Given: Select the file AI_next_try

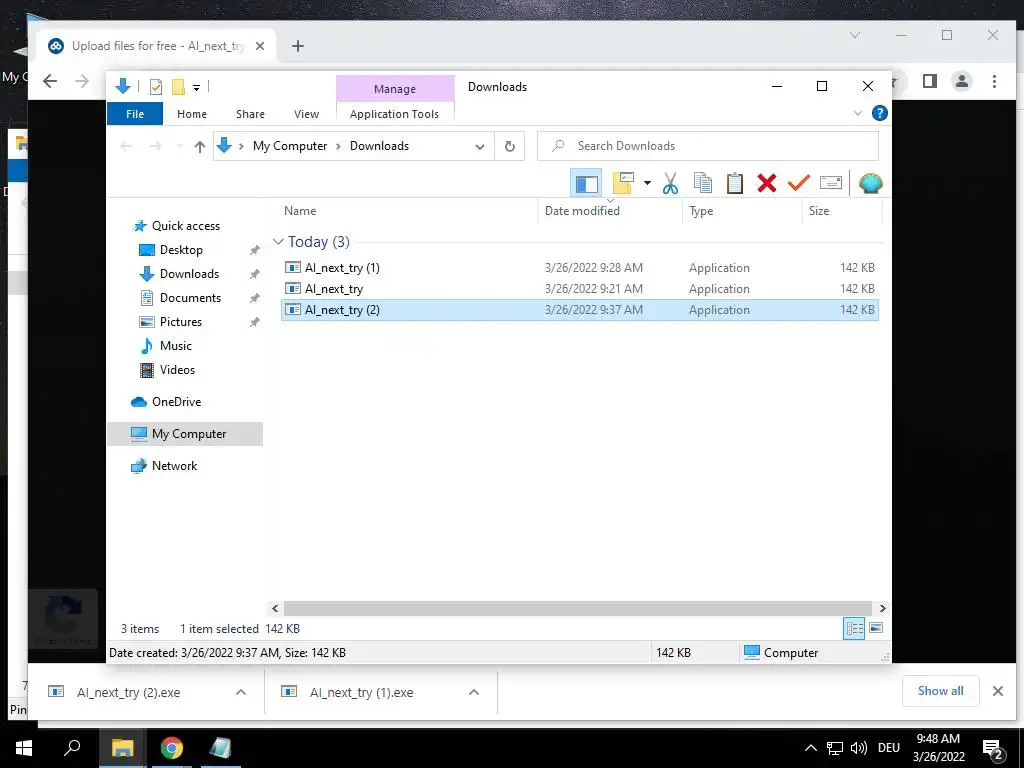Looking at the screenshot, I should 579,289.
